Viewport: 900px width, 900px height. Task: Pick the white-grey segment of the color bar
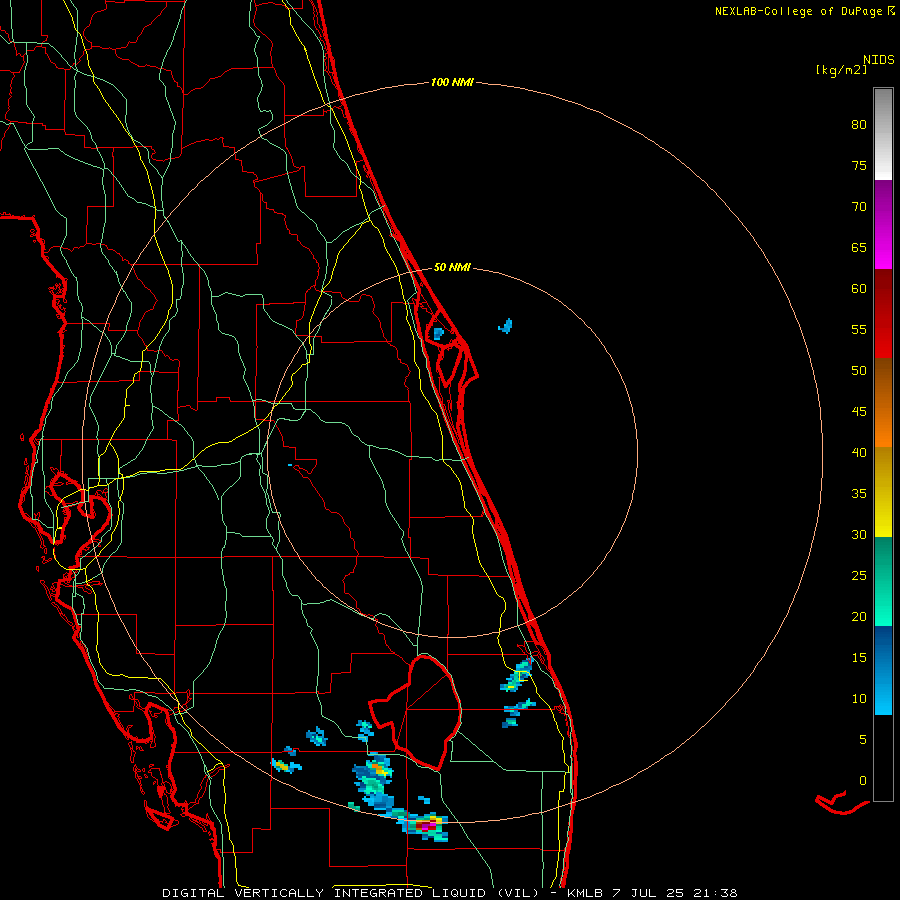[x=883, y=134]
